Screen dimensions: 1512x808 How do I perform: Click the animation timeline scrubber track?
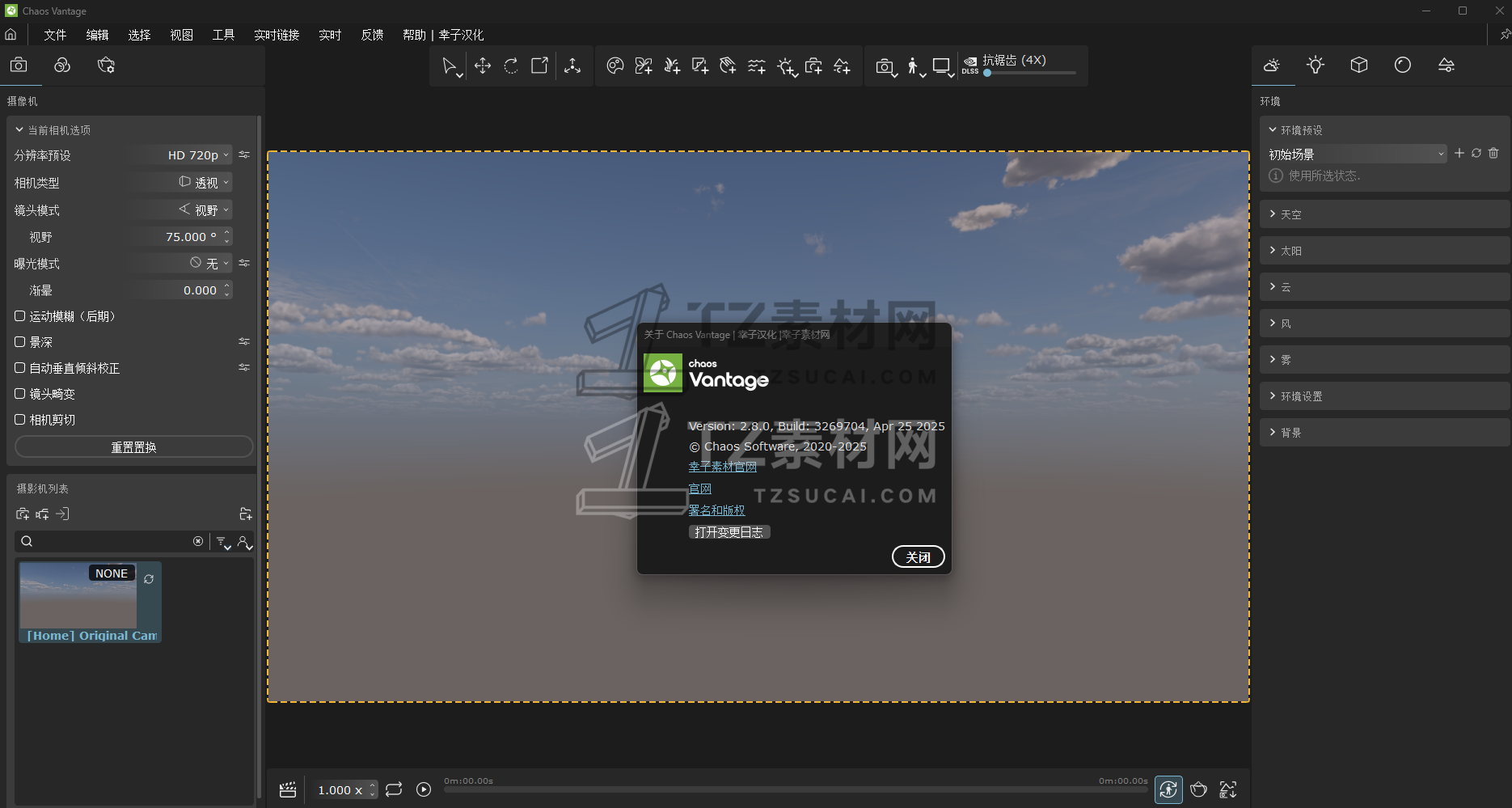(796, 790)
